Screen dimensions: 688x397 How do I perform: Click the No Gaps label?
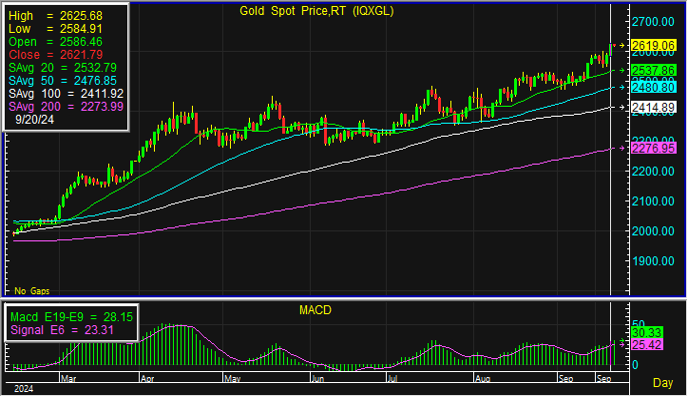click(x=32, y=291)
